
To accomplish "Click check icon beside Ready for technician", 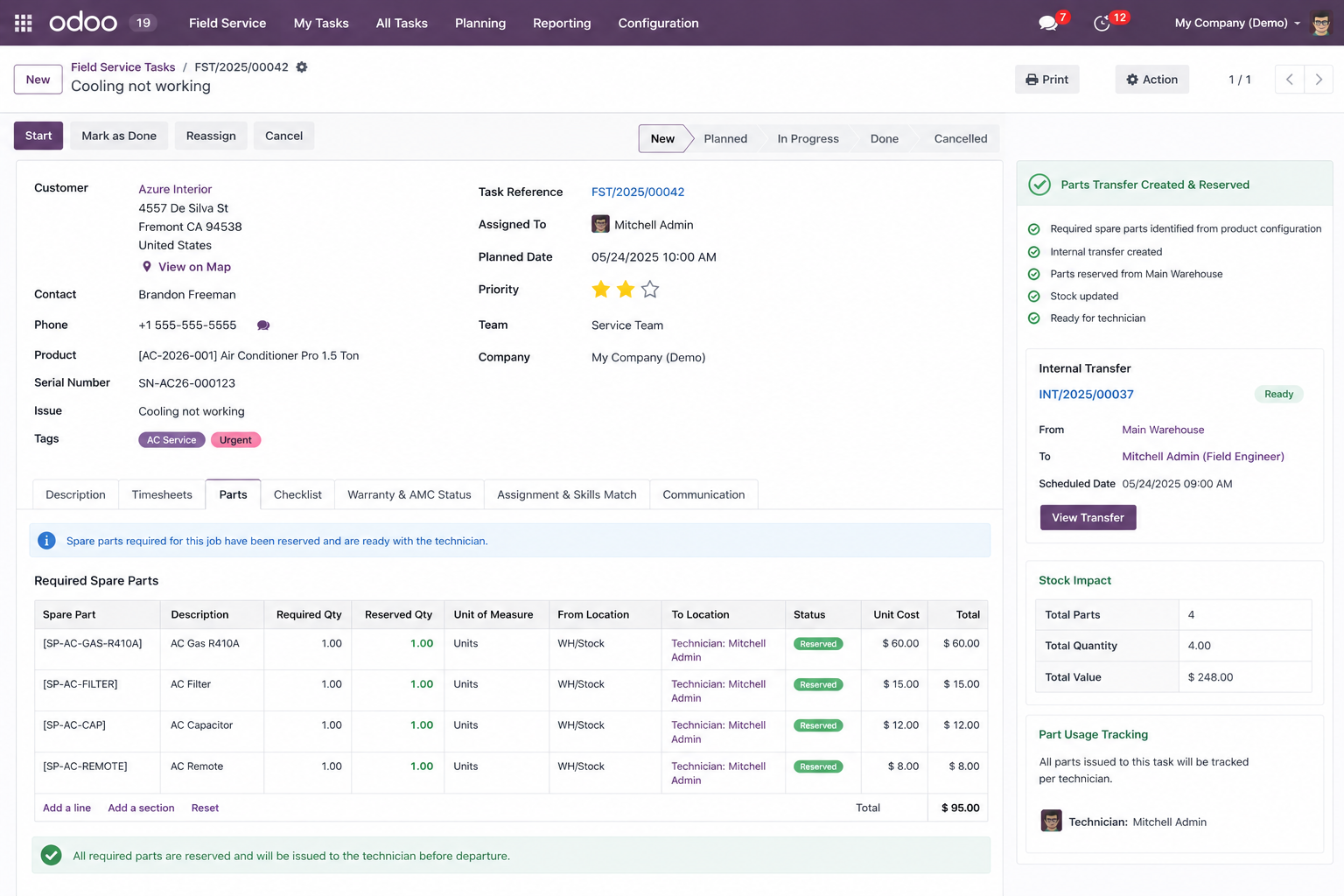I will pos(1034,318).
